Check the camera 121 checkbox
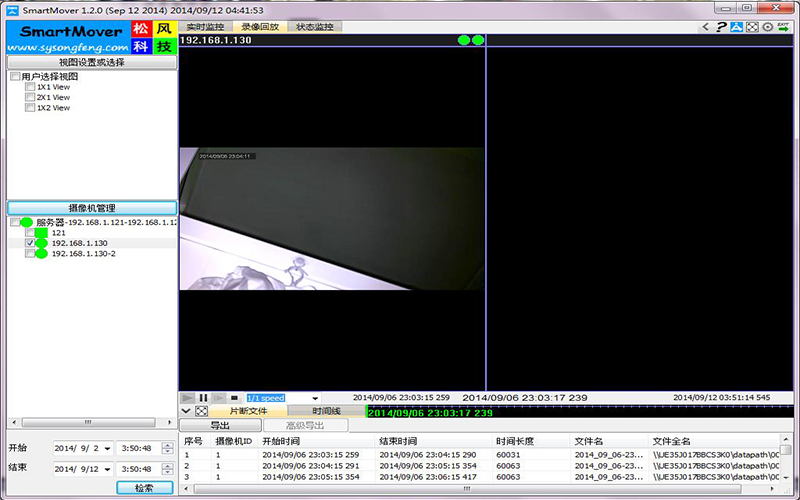 coord(30,233)
